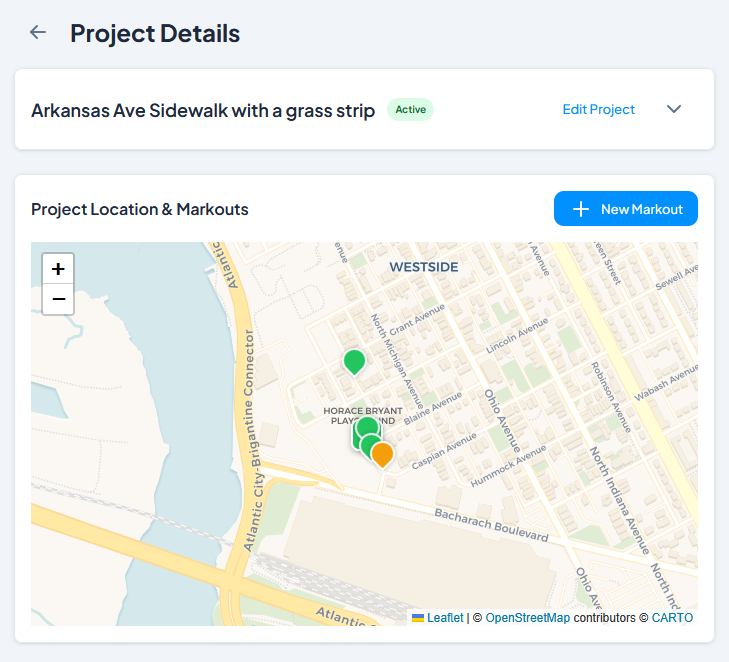Select the isolated green pin near Grant Avenue
The height and width of the screenshot is (662, 729).
354,360
